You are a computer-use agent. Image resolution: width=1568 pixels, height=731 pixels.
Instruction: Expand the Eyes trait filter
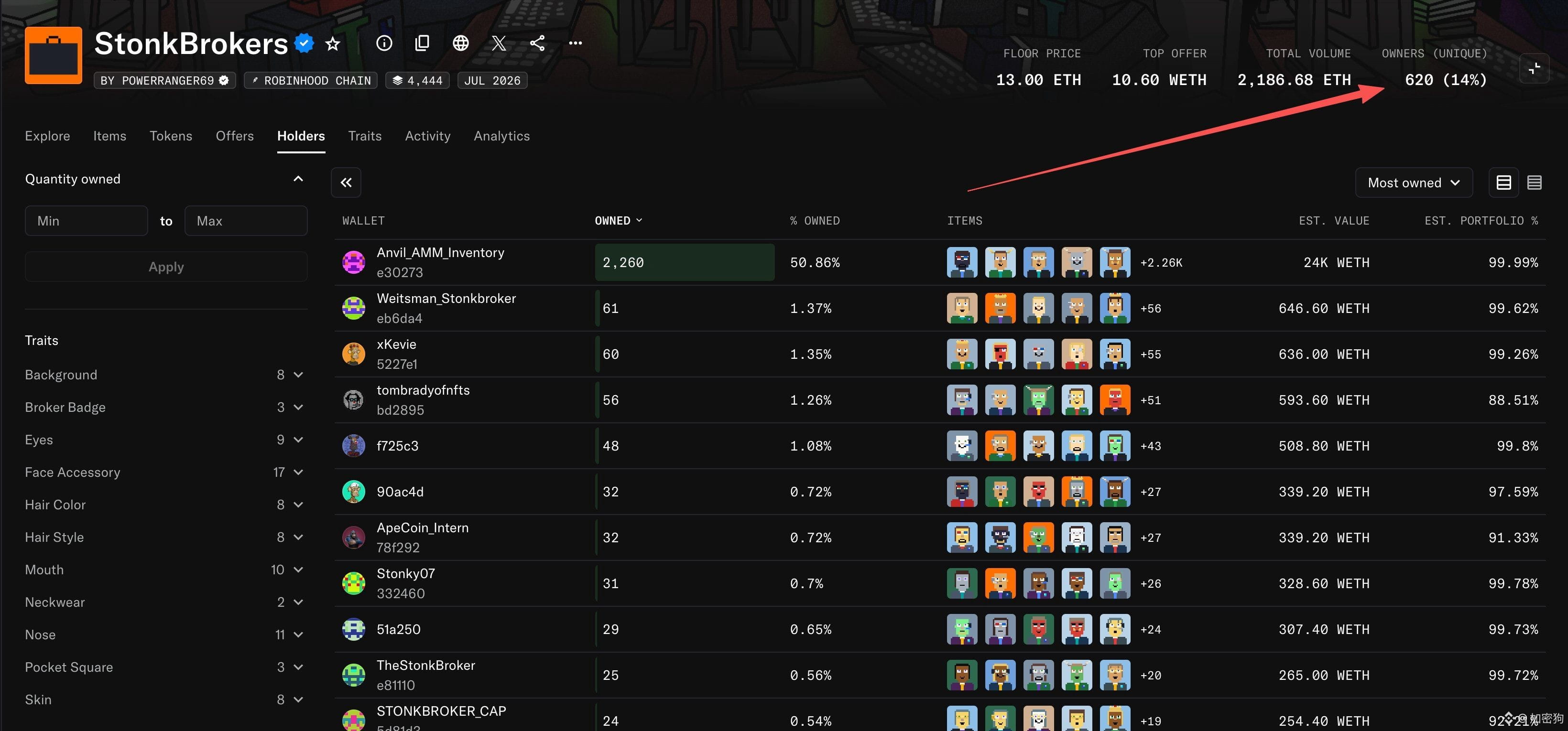coord(298,440)
